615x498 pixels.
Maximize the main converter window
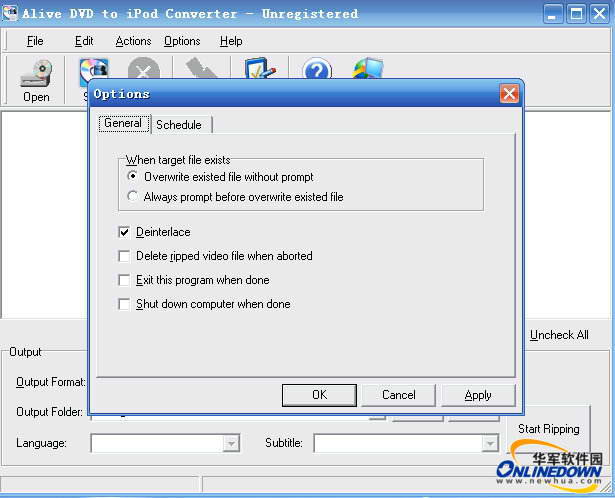[576, 14]
